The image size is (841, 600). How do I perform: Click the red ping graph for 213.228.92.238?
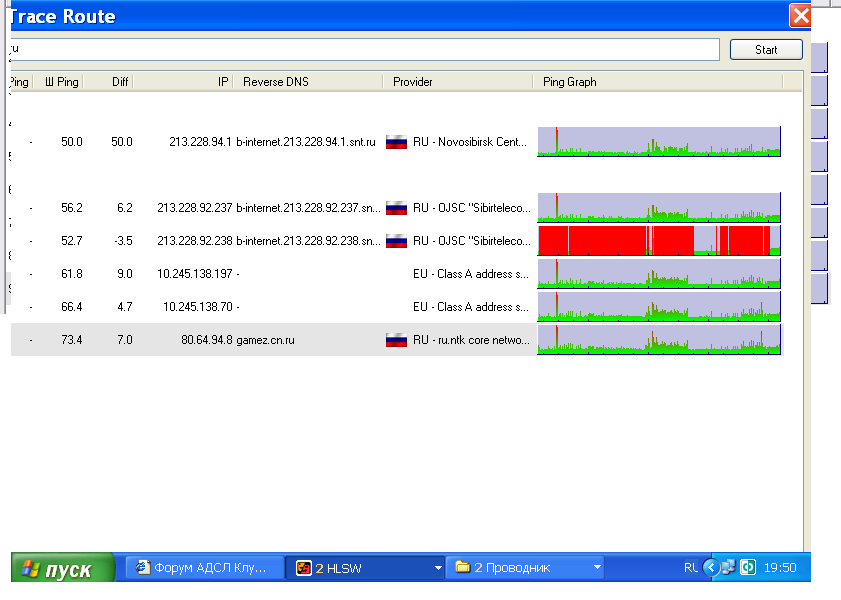[x=659, y=241]
